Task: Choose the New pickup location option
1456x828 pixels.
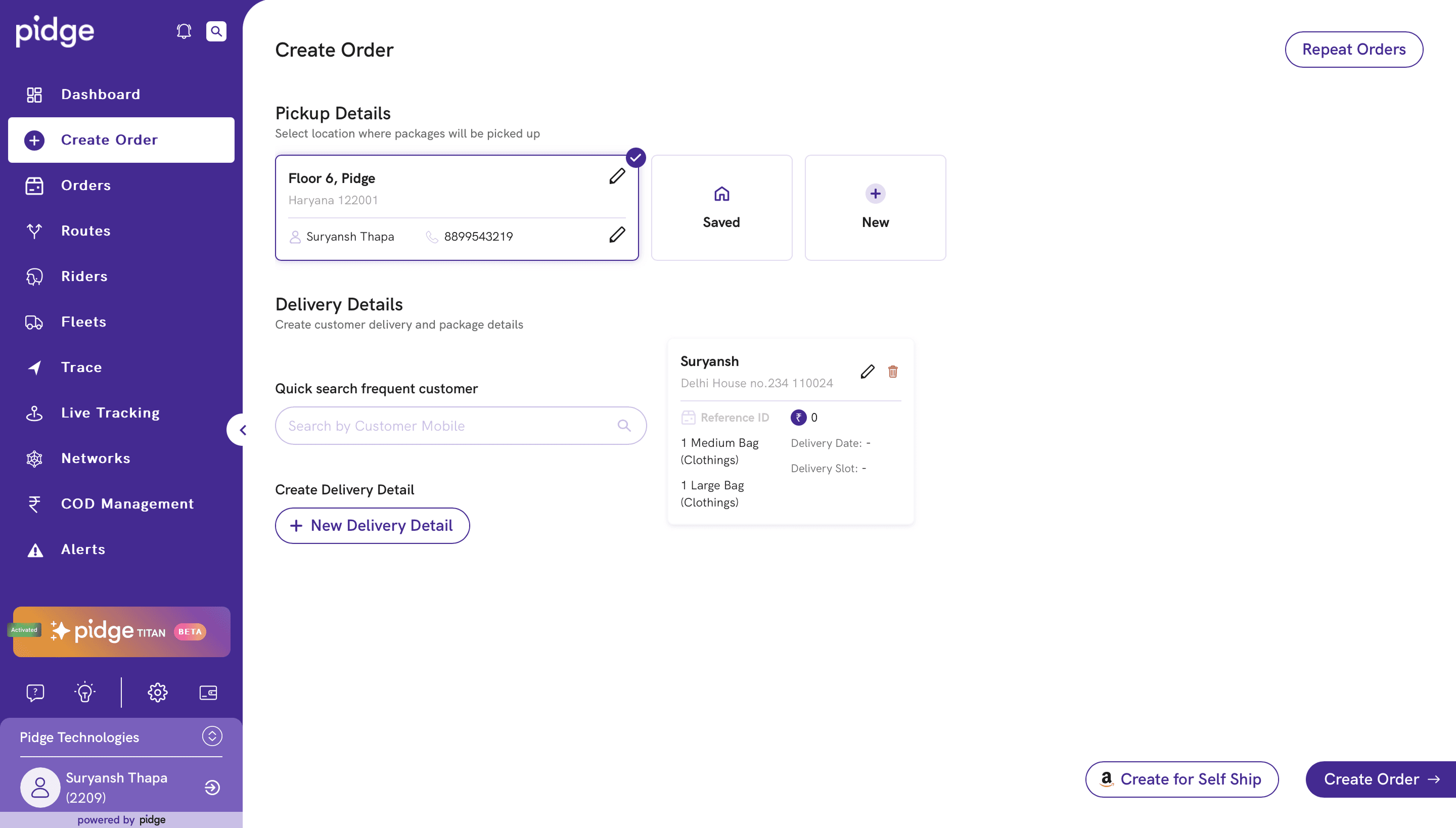Action: tap(875, 208)
